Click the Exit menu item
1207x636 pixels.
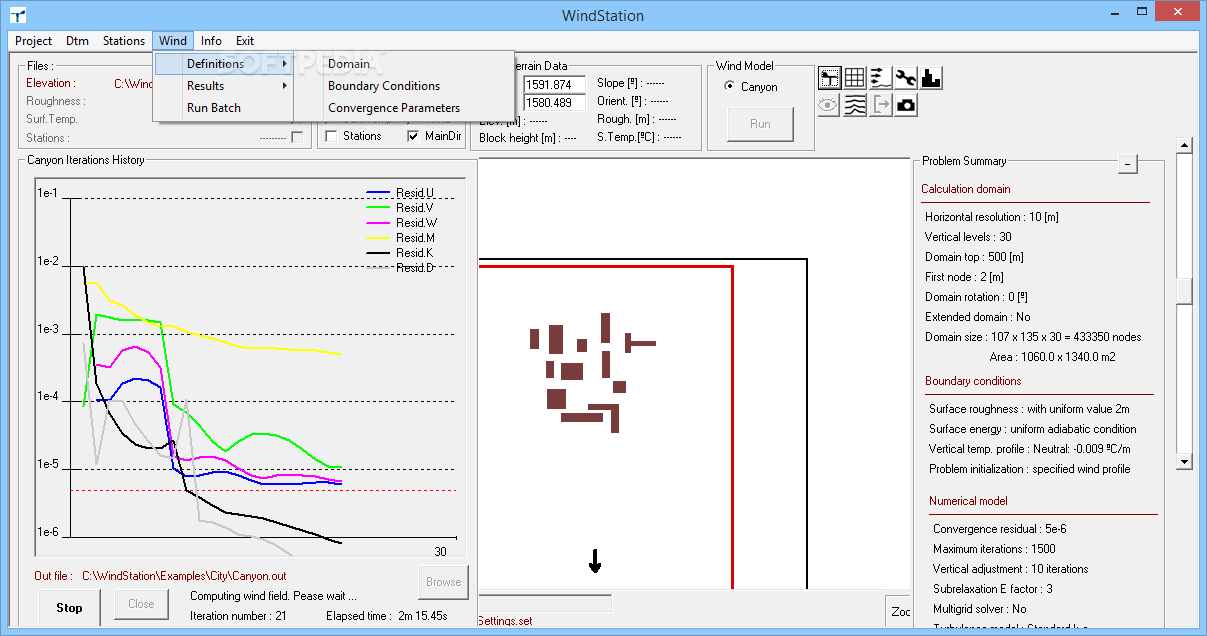click(245, 41)
